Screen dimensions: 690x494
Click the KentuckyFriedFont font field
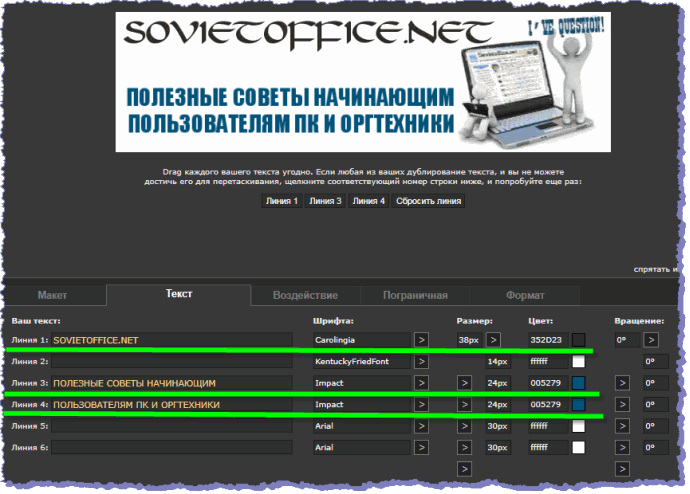[362, 362]
